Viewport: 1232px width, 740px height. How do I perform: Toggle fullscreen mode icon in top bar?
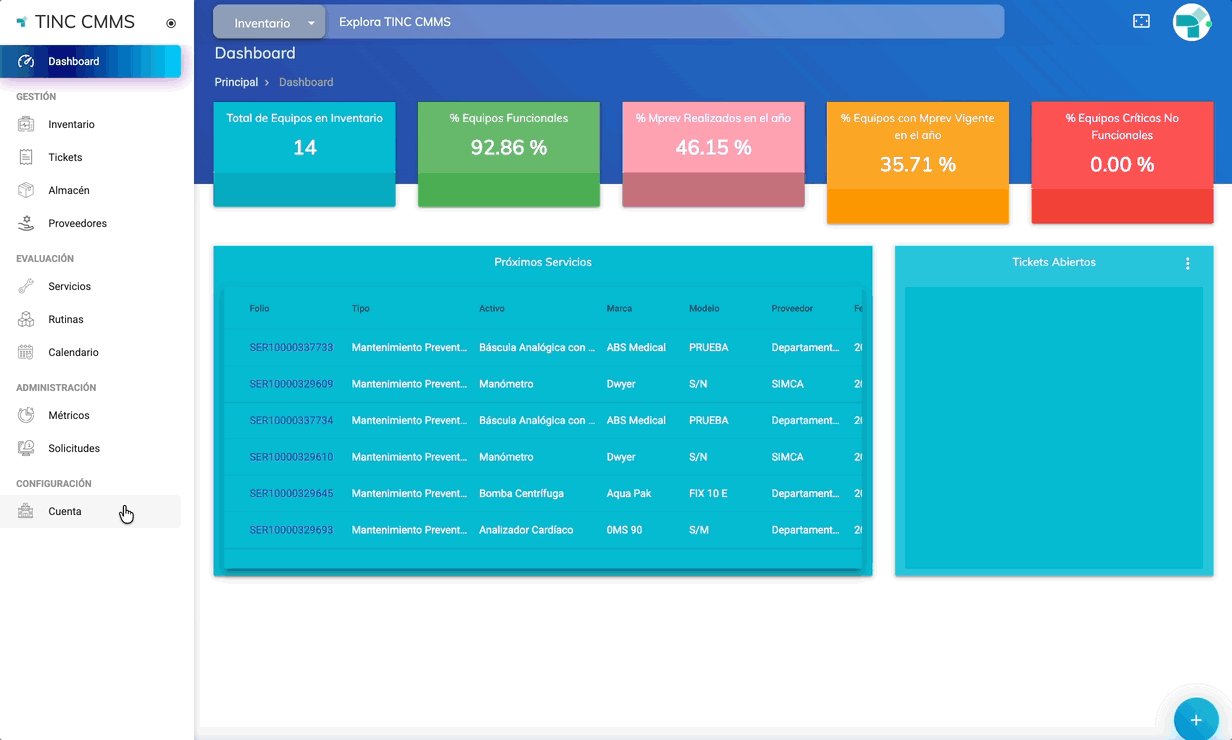[x=1141, y=21]
